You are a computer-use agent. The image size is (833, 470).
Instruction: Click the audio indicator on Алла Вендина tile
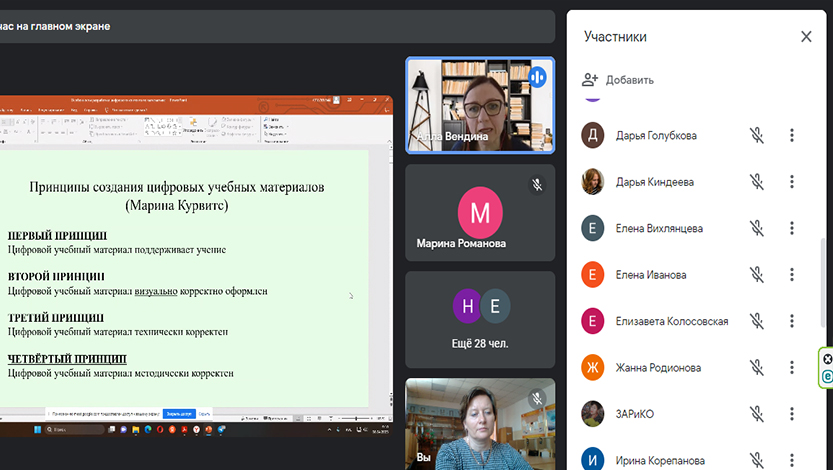click(x=537, y=76)
